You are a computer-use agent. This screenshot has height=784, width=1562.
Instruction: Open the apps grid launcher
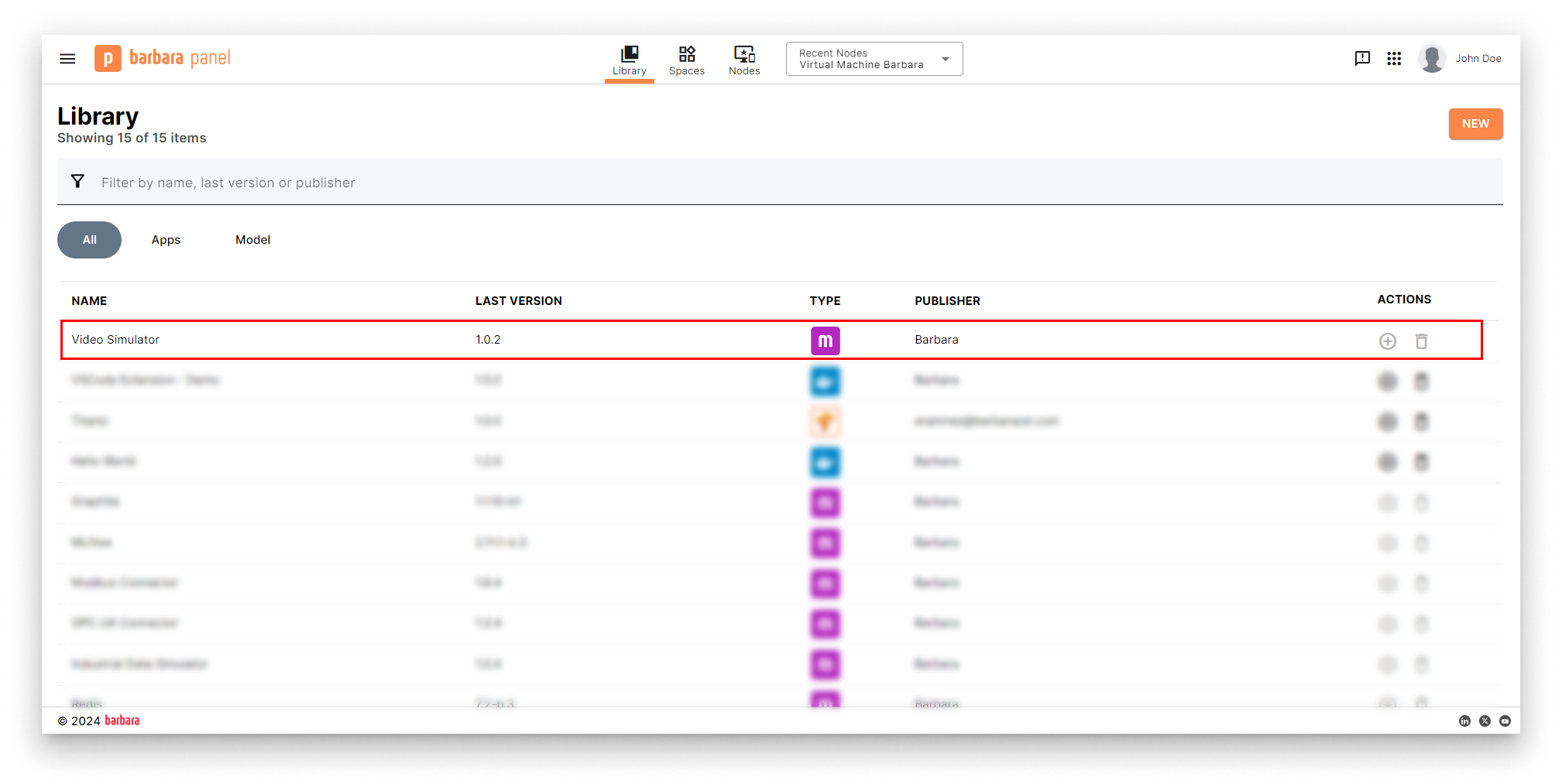pyautogui.click(x=1394, y=59)
